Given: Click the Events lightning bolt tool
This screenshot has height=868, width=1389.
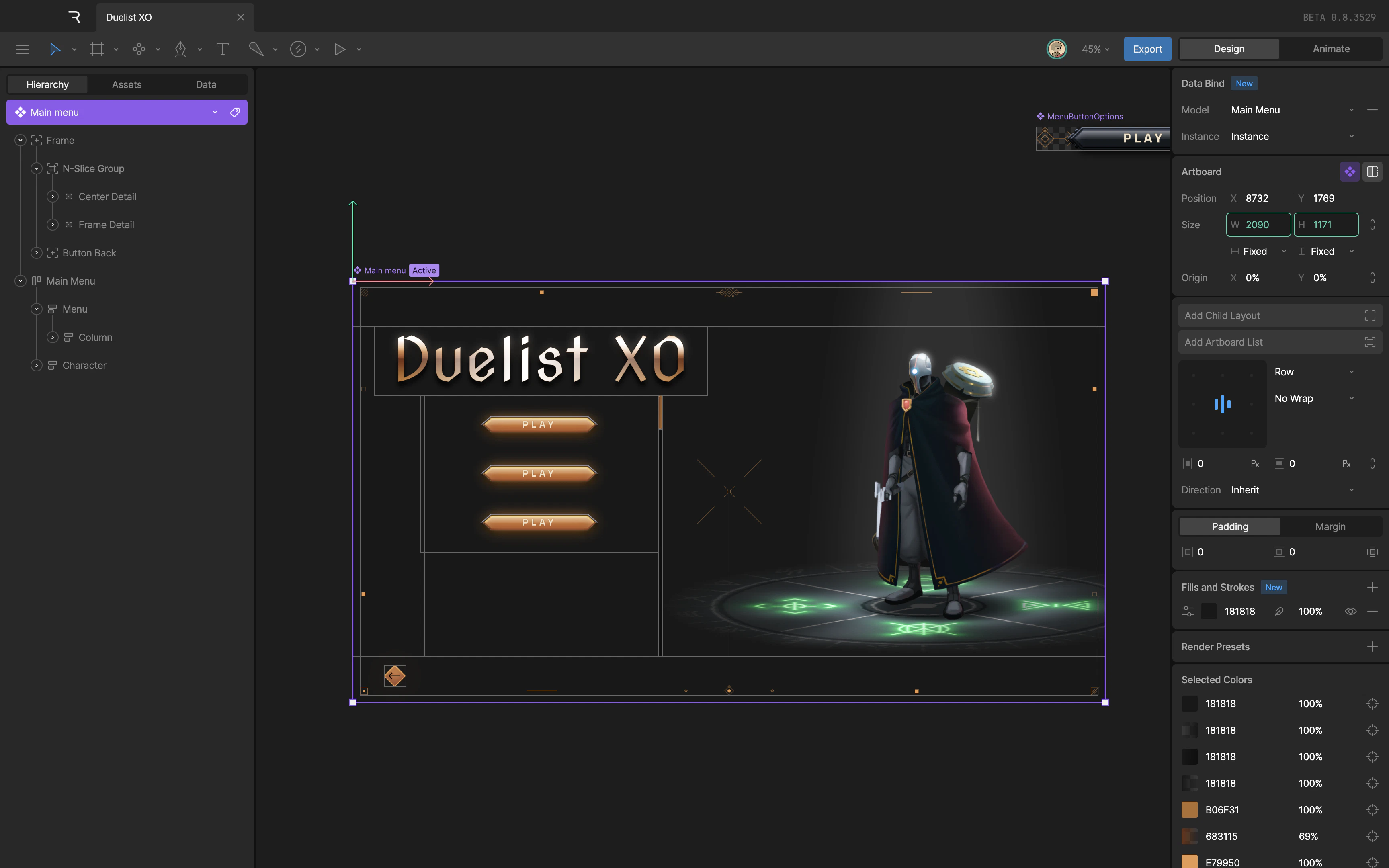Looking at the screenshot, I should click(298, 49).
